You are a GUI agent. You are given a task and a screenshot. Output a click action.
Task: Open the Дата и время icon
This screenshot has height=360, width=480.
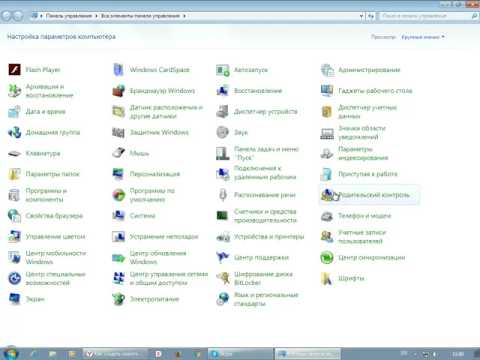[14, 112]
